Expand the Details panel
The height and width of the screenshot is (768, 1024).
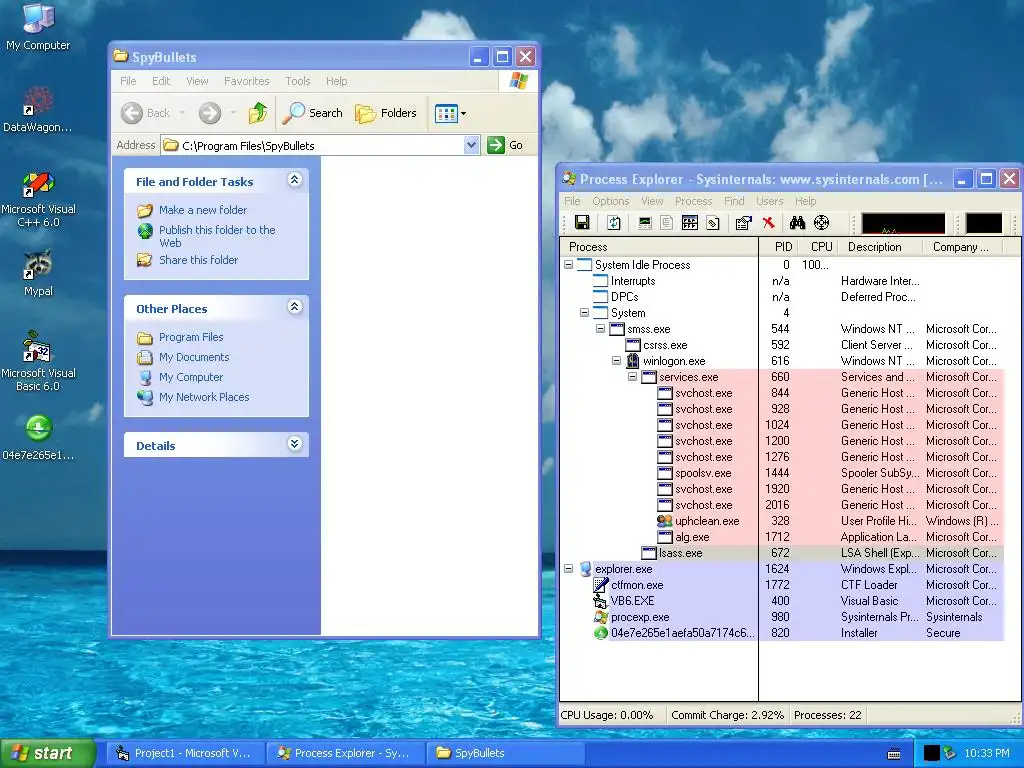pyautogui.click(x=295, y=443)
